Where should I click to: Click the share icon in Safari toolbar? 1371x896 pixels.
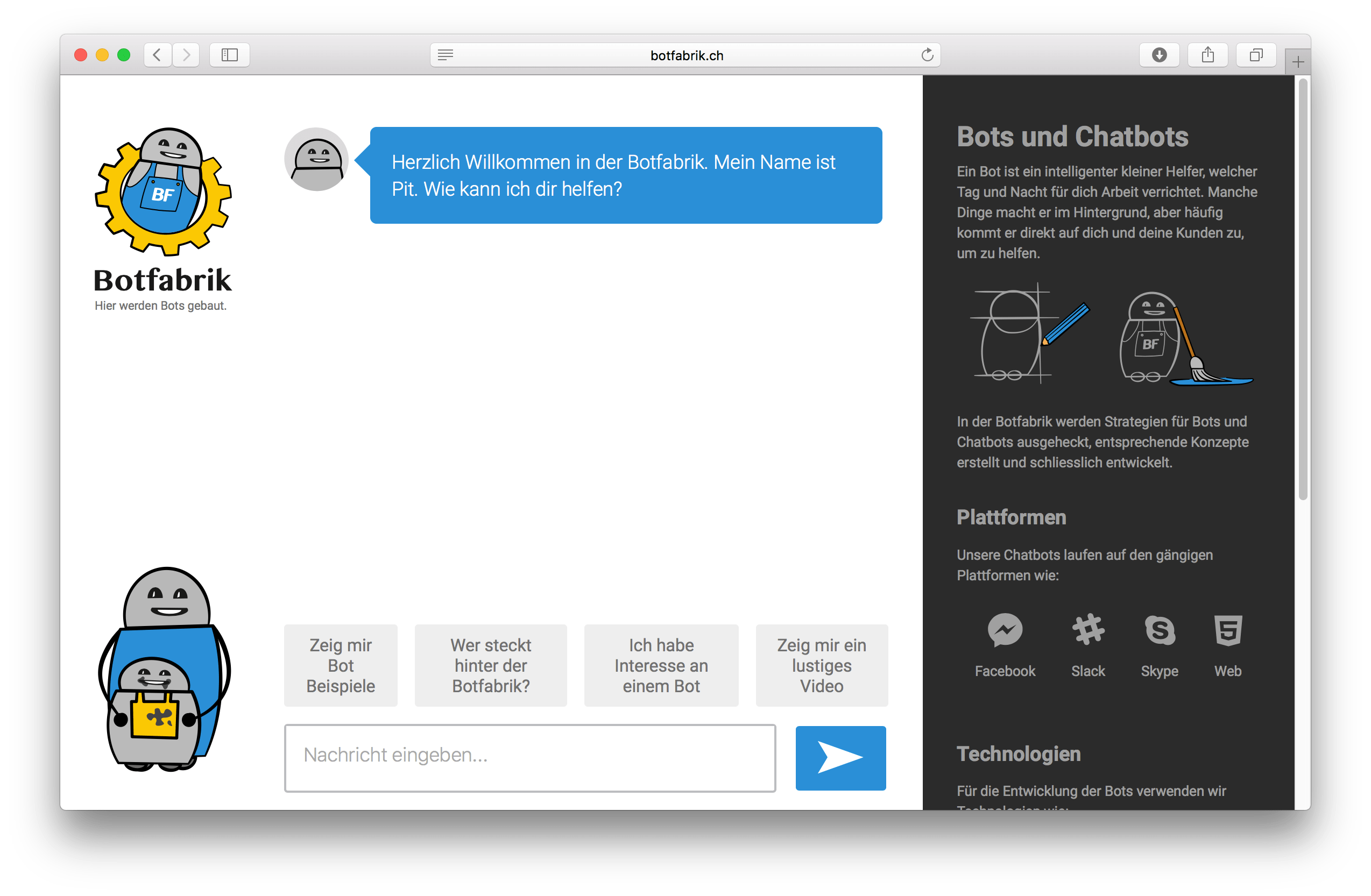tap(1208, 55)
